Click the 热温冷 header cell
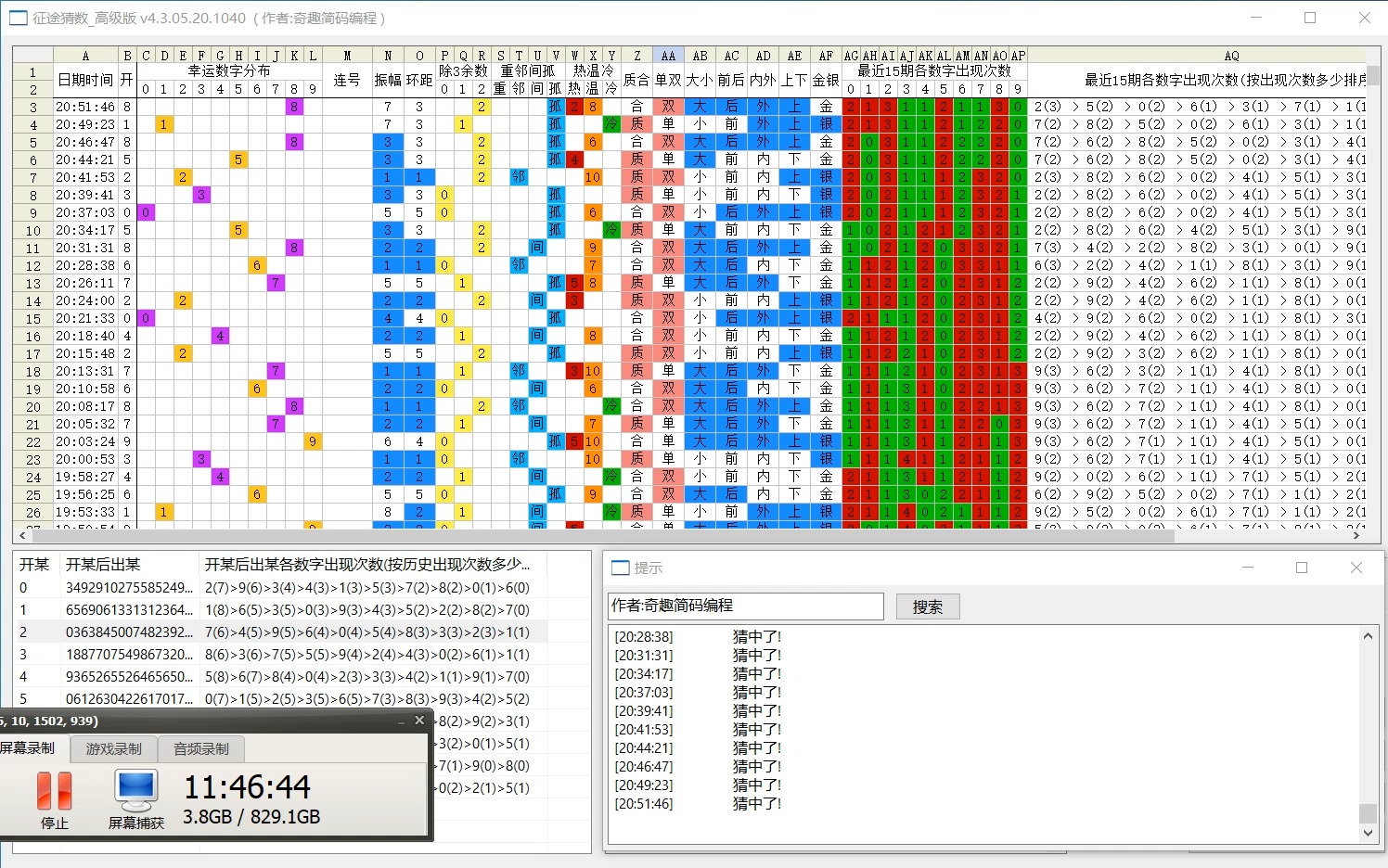This screenshot has height=868, width=1388. (x=593, y=71)
